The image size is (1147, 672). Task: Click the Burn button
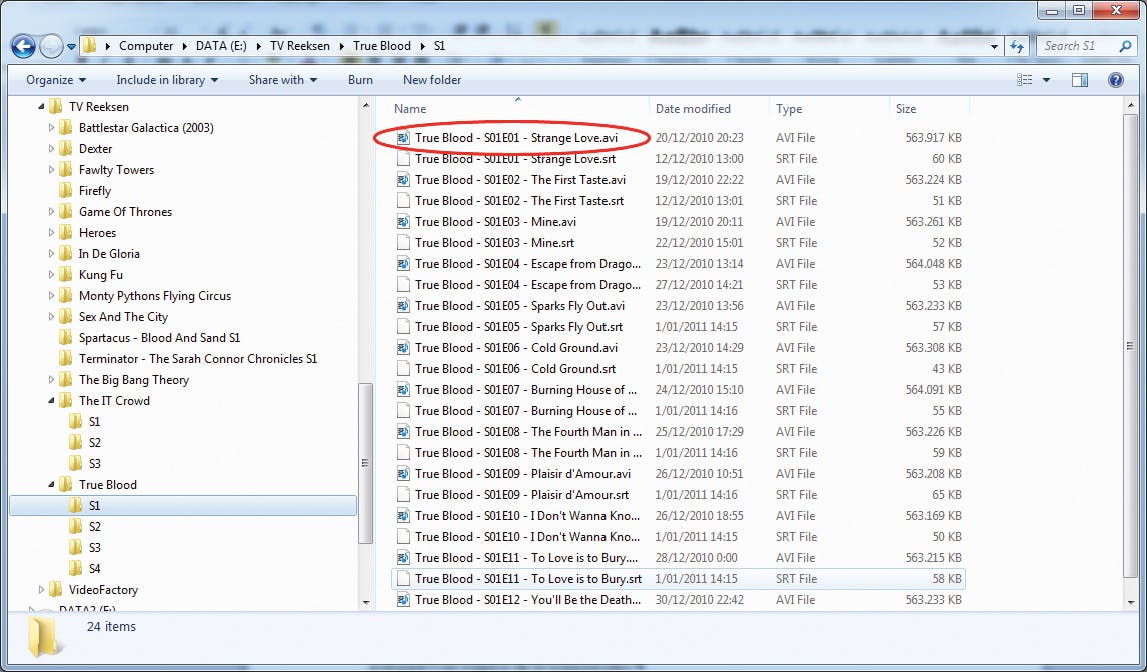click(360, 80)
